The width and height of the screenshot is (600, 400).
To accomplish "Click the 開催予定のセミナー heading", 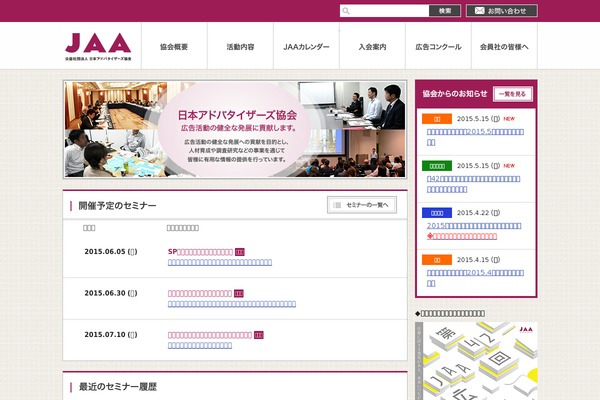I will 117,206.
